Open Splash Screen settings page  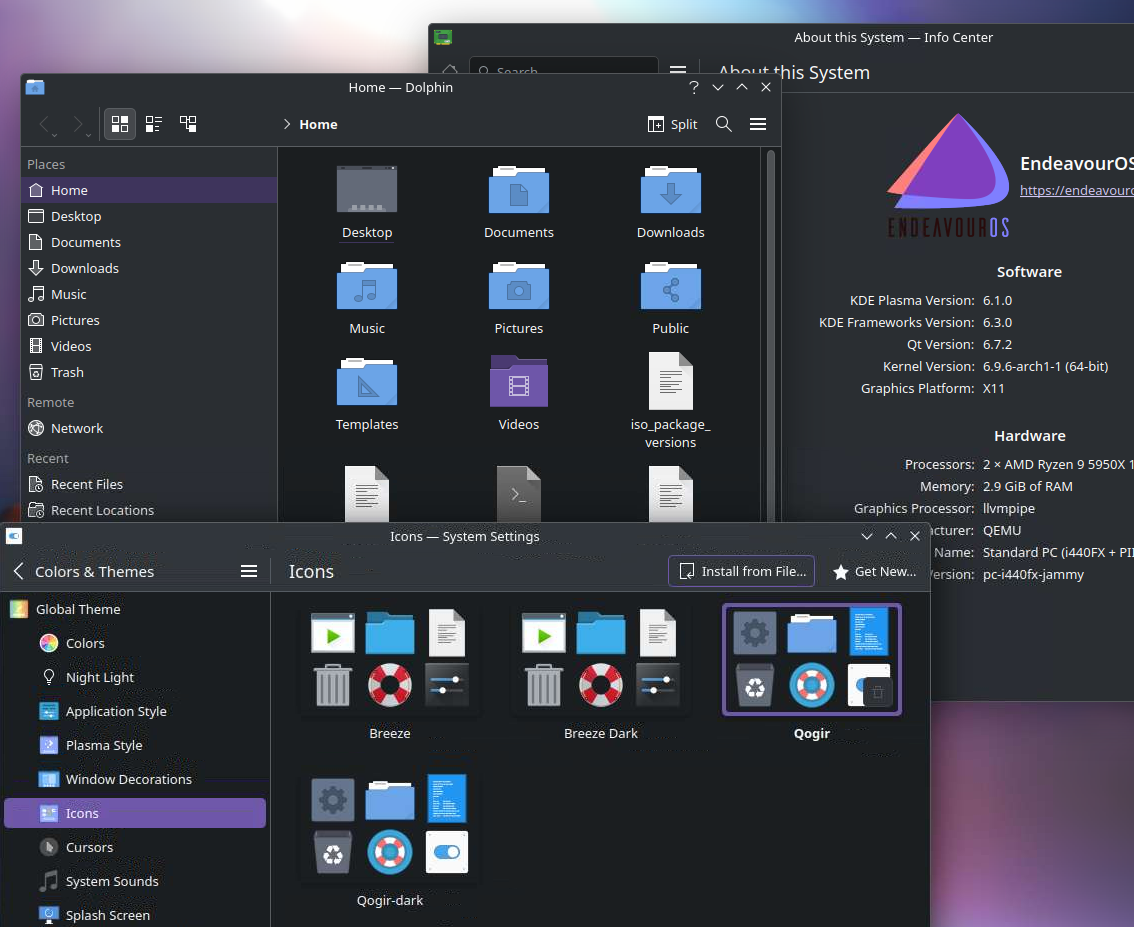click(136, 915)
